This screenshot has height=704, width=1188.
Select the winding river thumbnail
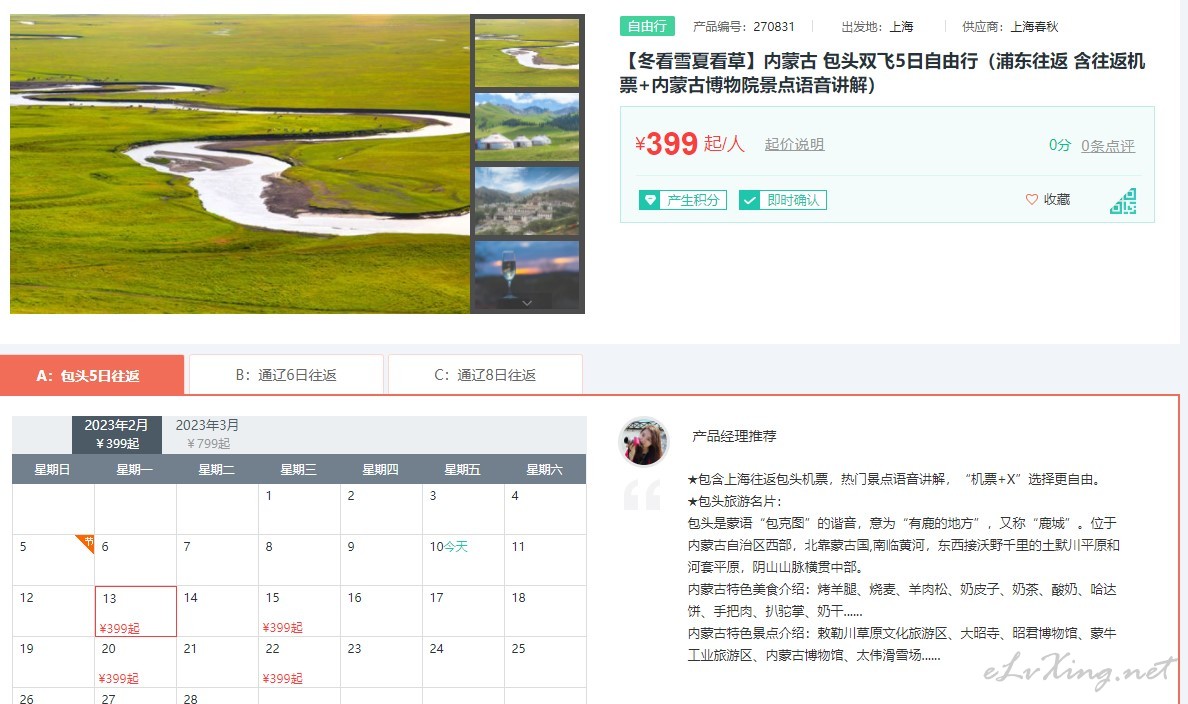point(527,53)
